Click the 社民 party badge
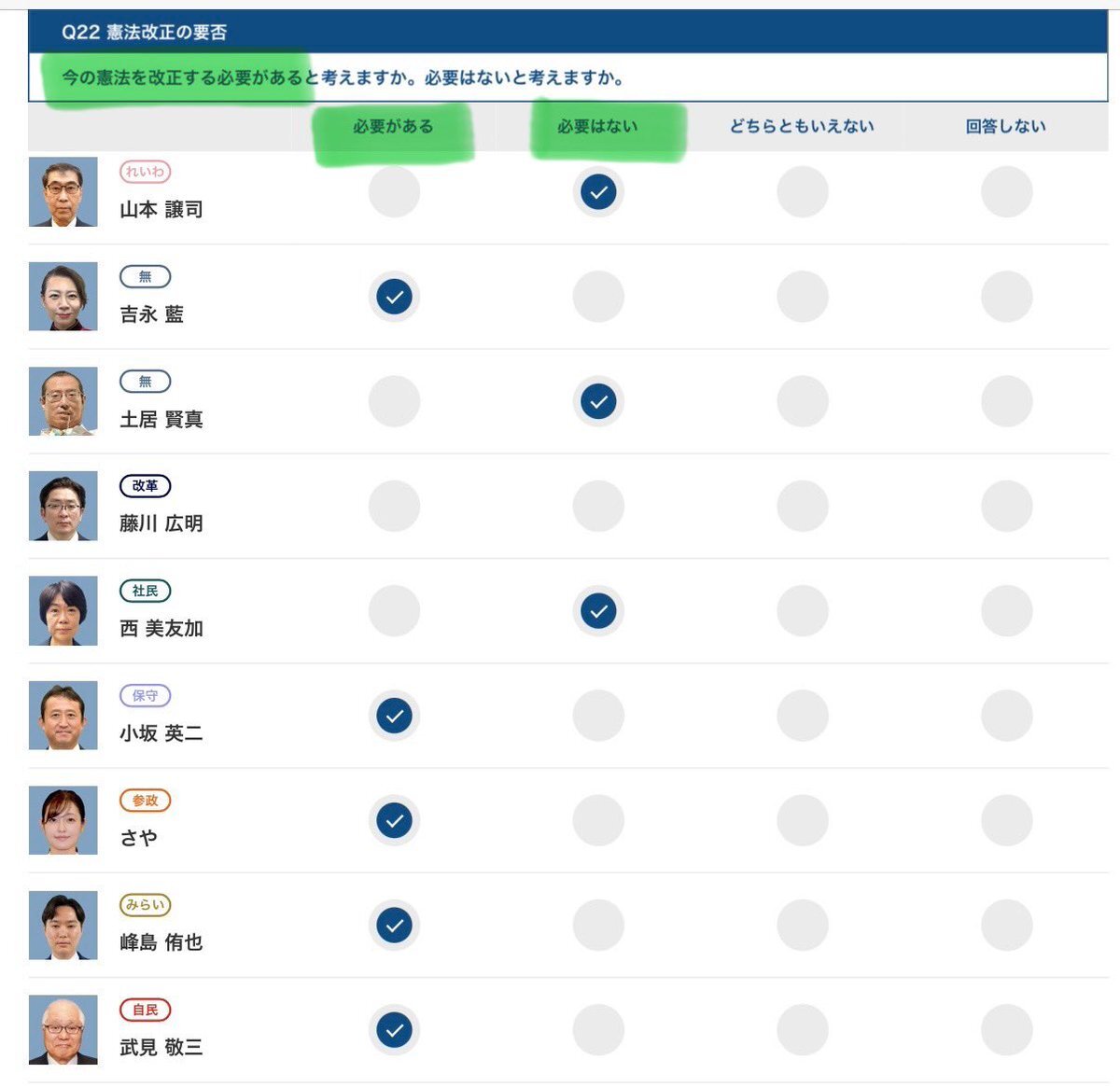The width and height of the screenshot is (1120, 1087). (145, 591)
